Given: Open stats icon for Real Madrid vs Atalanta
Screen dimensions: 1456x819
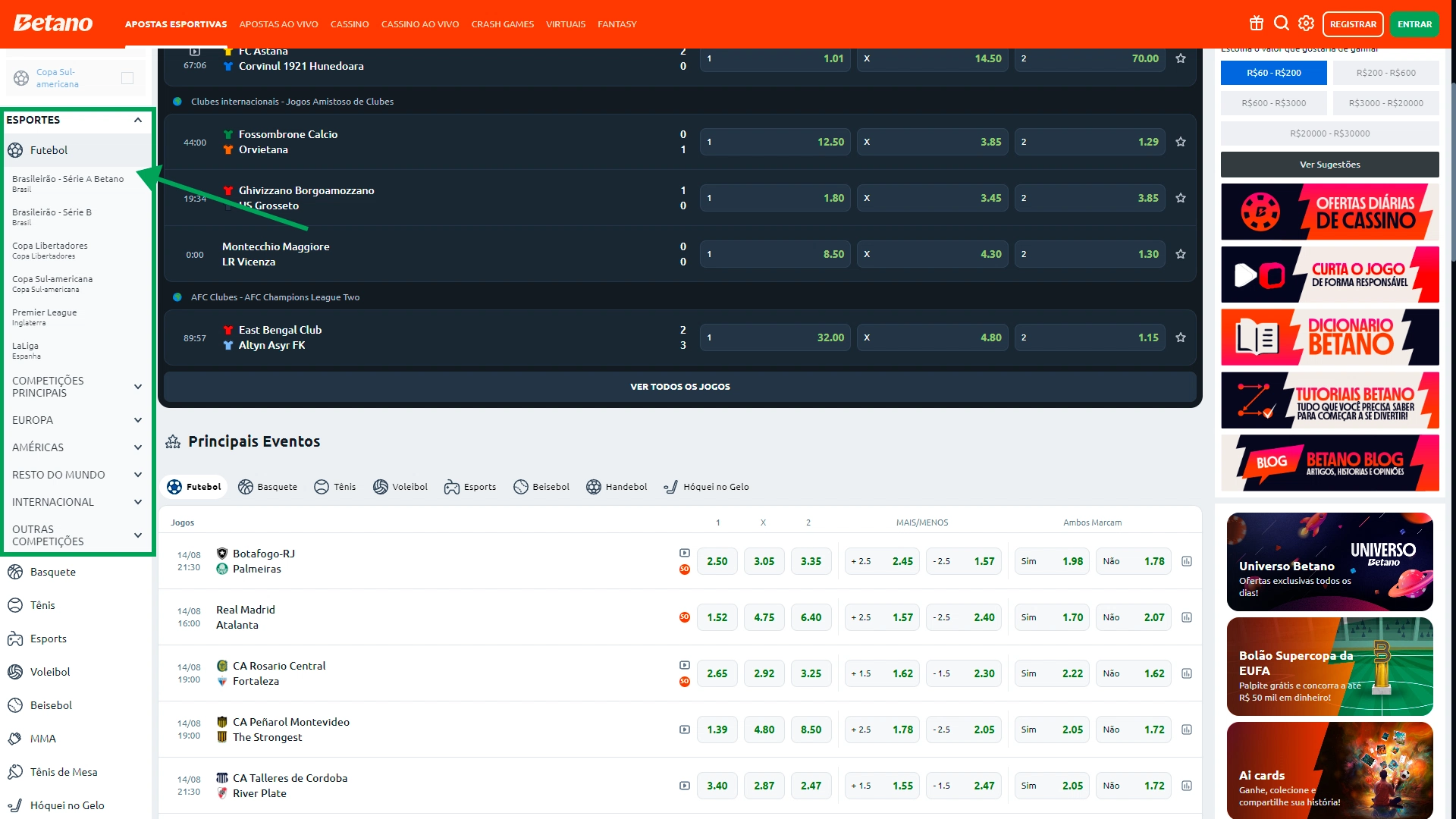Looking at the screenshot, I should pyautogui.click(x=1187, y=617).
